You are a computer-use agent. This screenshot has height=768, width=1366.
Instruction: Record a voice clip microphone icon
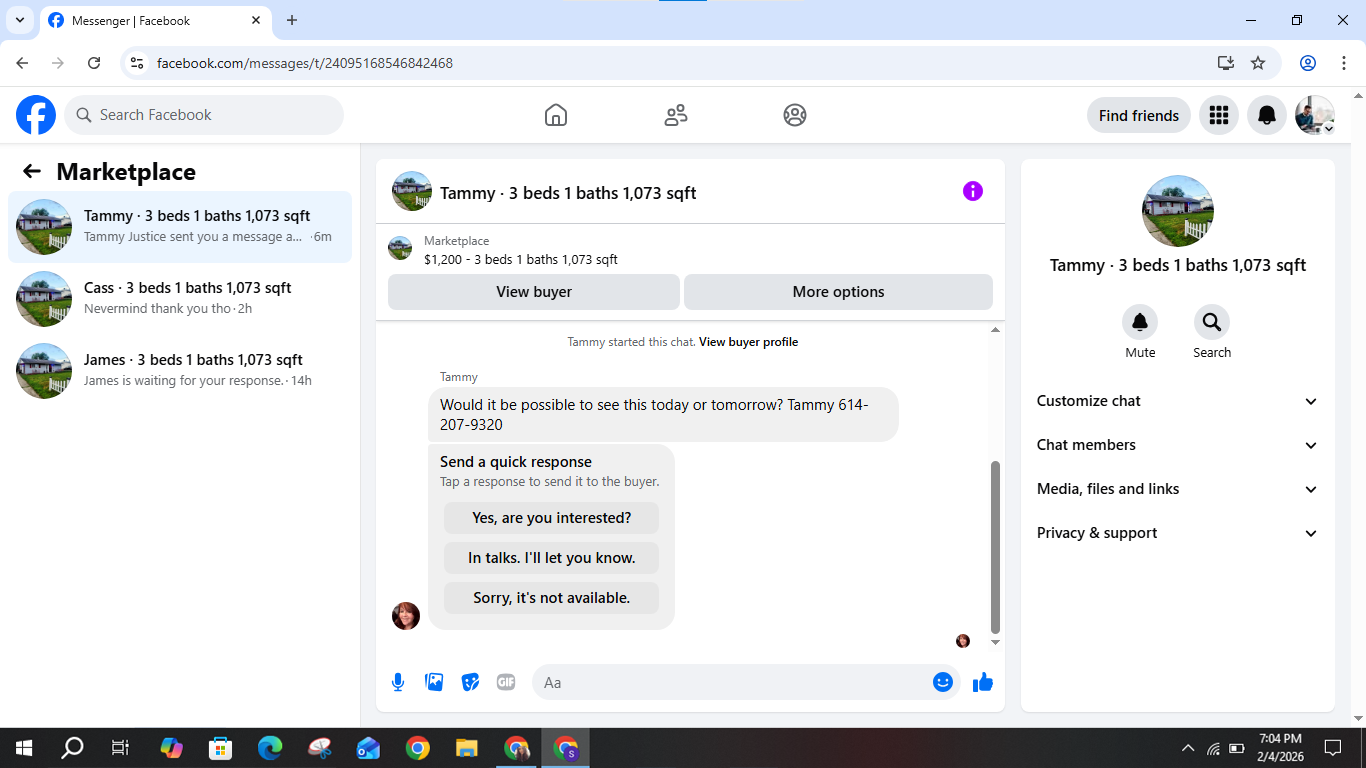[398, 682]
